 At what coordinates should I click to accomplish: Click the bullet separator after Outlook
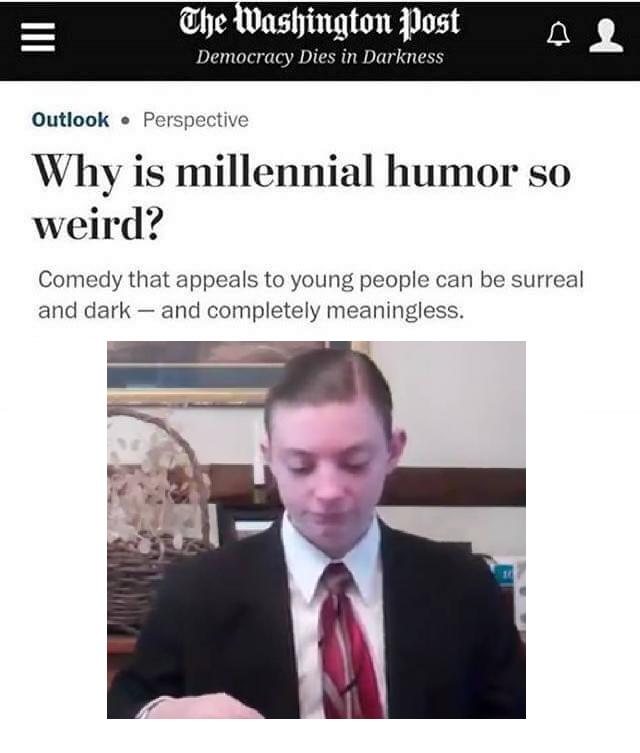coord(126,120)
